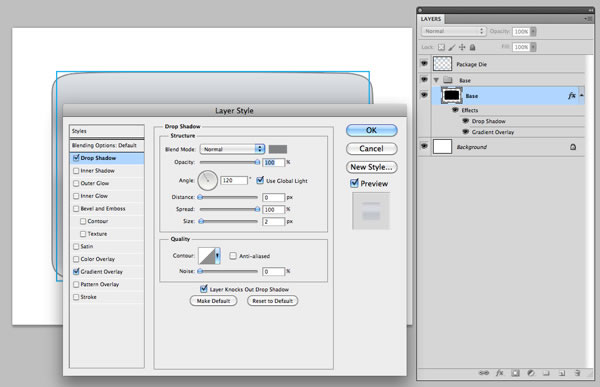Click the lock icon on Background layer
The width and height of the screenshot is (600, 387).
tap(573, 147)
